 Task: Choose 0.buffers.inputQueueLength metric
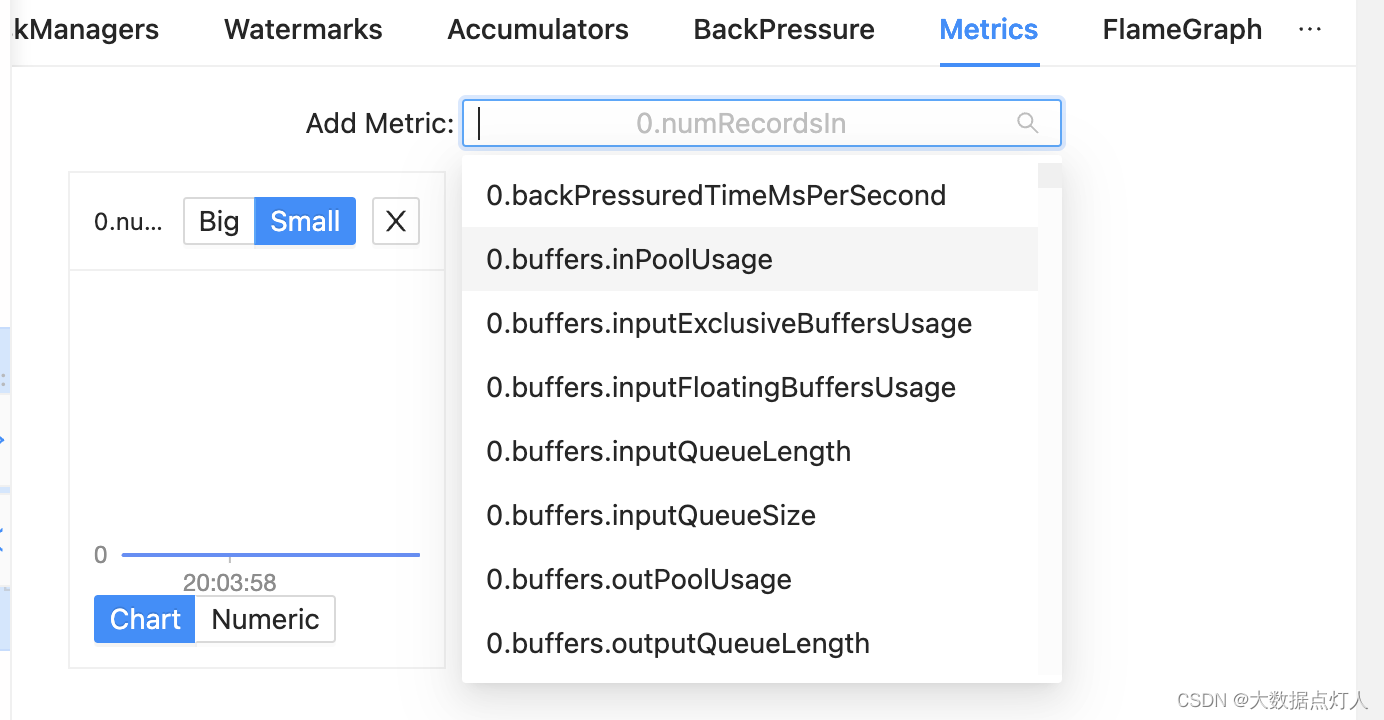click(669, 451)
